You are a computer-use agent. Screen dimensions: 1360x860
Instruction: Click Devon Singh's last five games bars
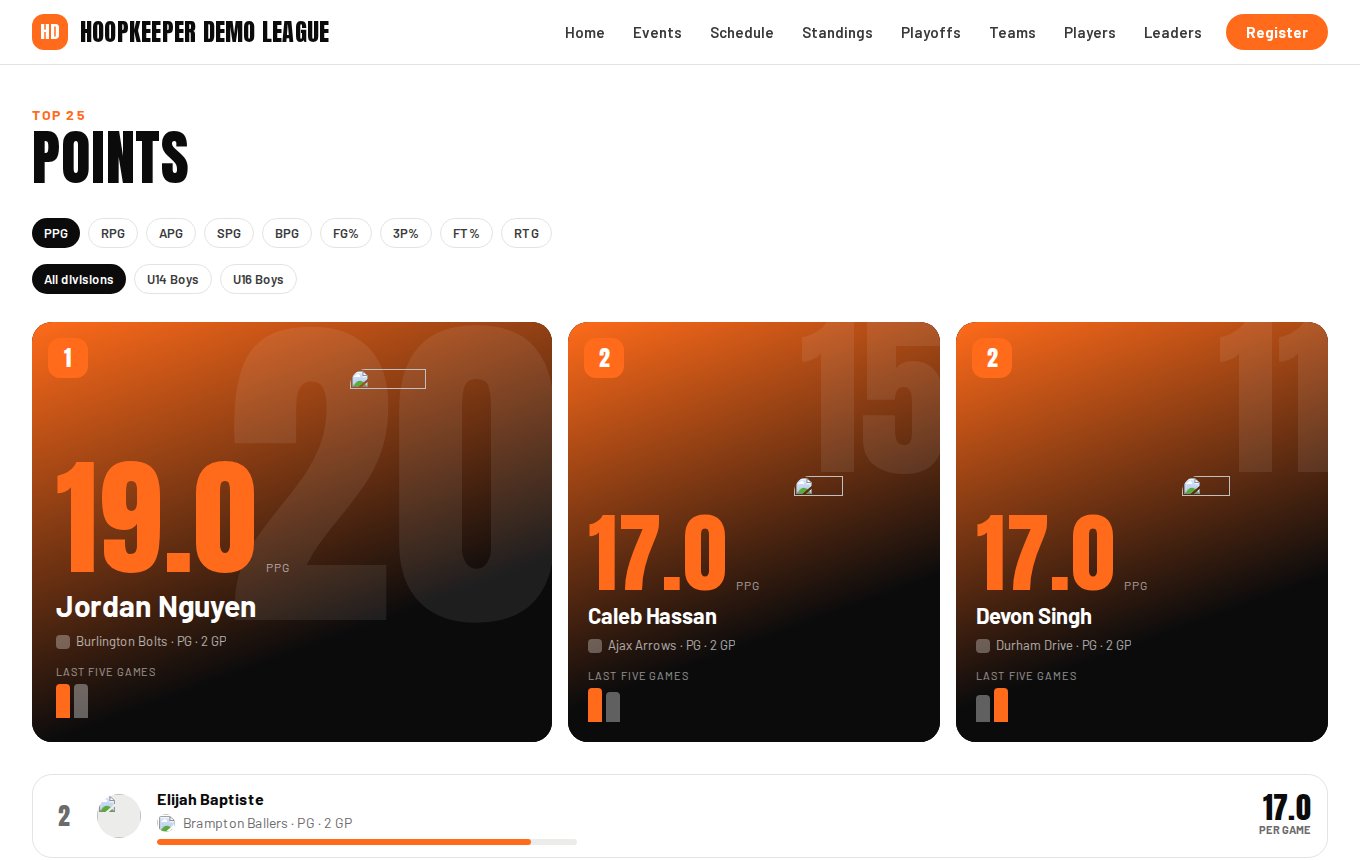992,705
